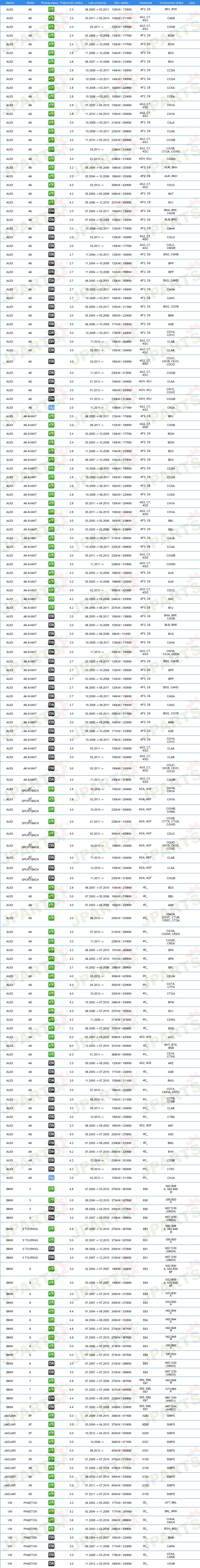Click engine code cell AYT, BKL
The height and width of the screenshot is (1568, 200).
click(171, 1502)
